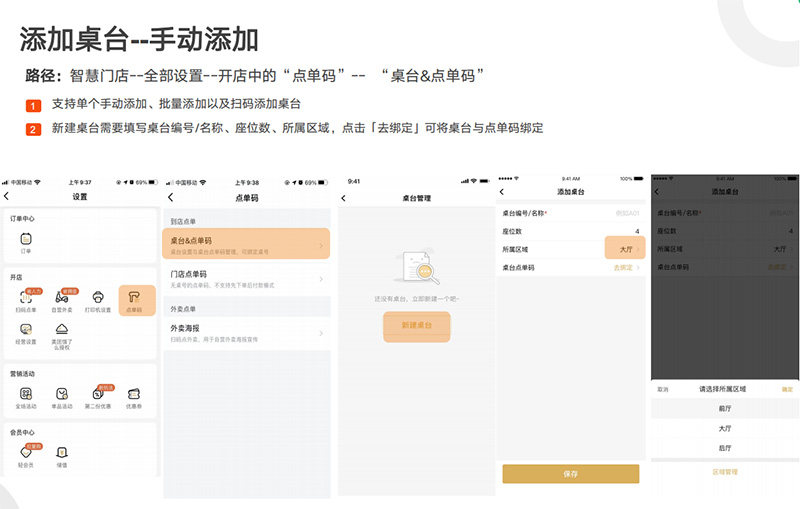
Task: Go back from the 桌台管理 screen
Action: tap(343, 198)
